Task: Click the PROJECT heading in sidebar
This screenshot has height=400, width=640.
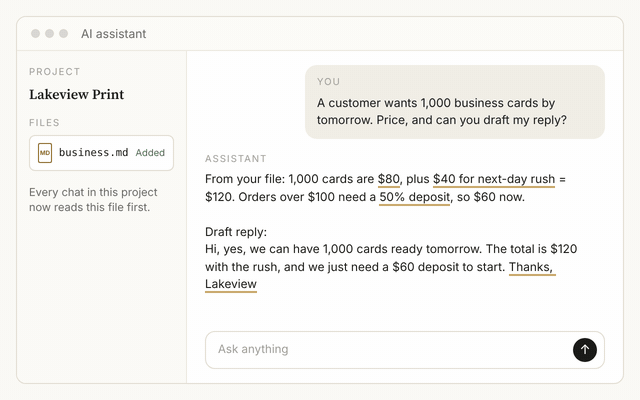Action: 54,72
